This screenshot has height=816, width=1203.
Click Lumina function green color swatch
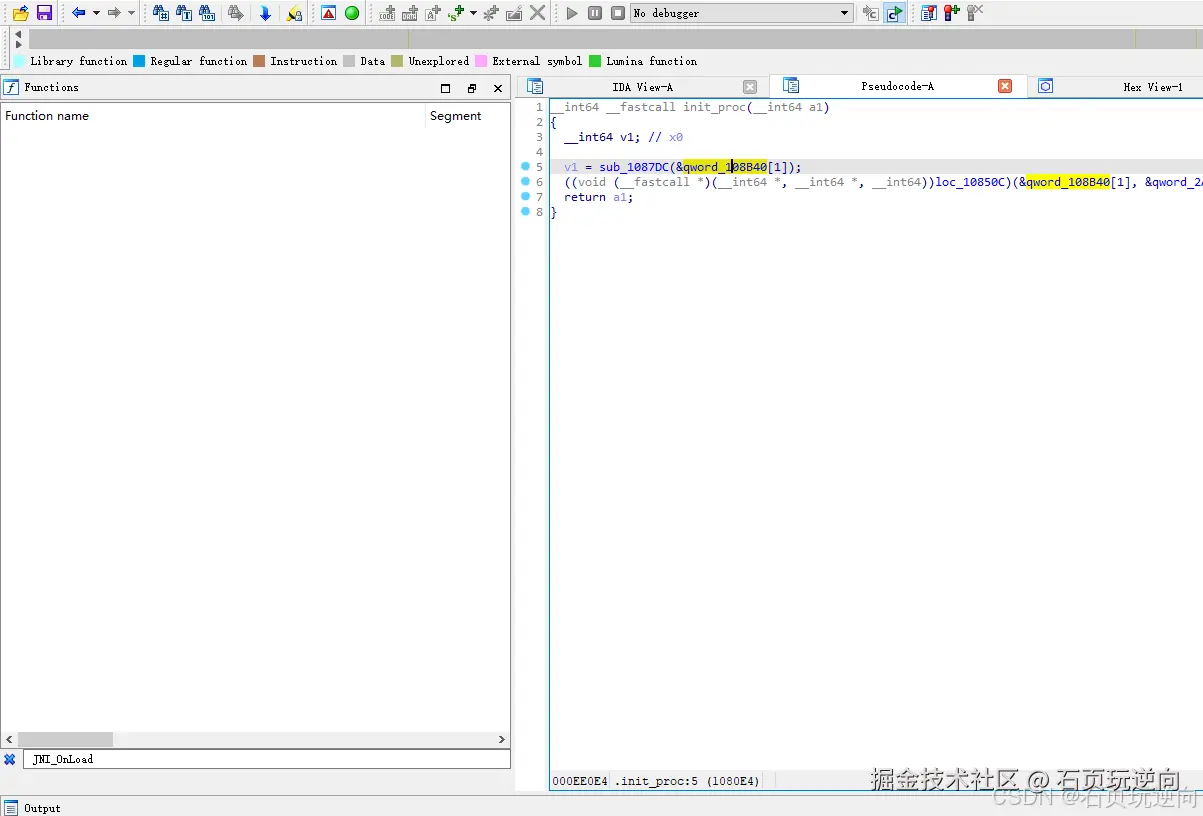pos(595,61)
